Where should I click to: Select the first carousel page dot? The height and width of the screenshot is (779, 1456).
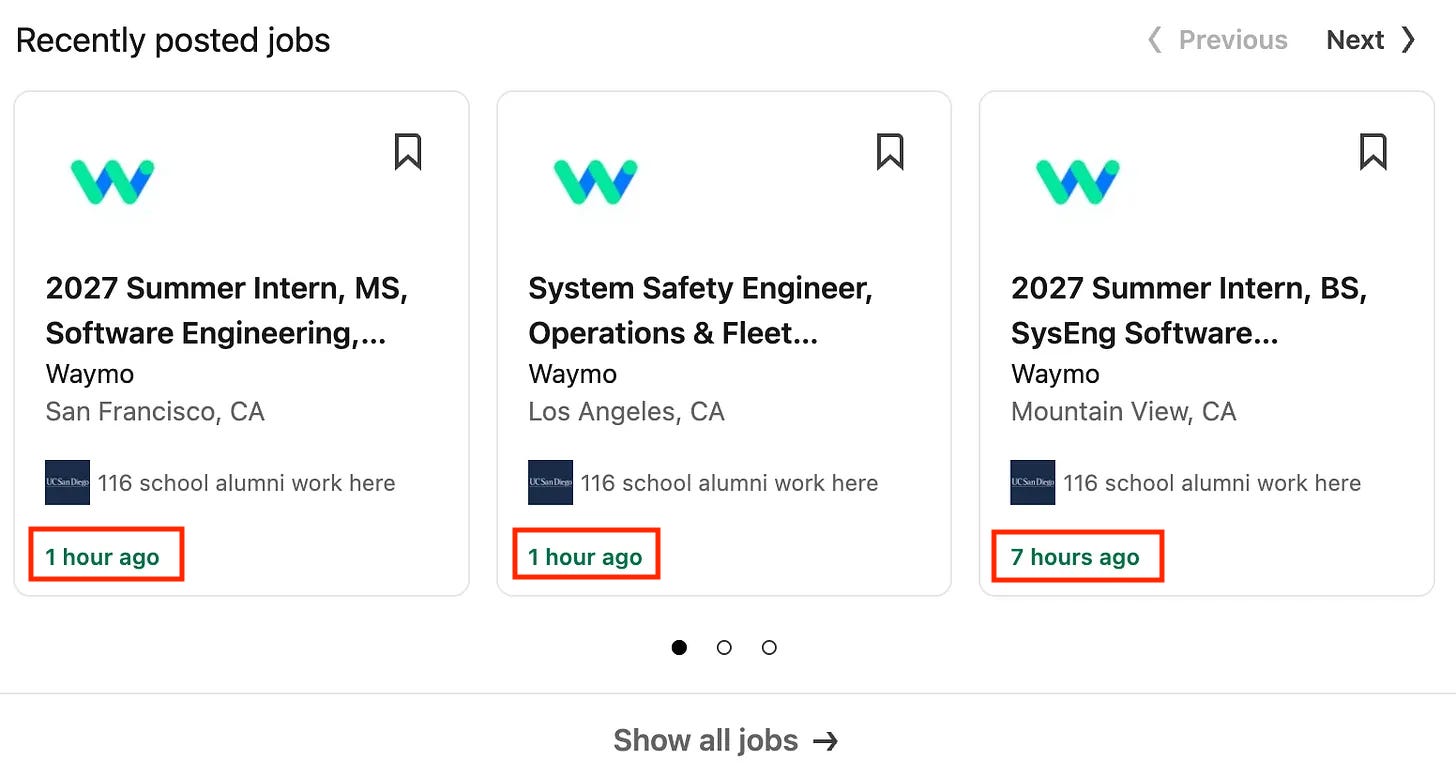tap(680, 647)
